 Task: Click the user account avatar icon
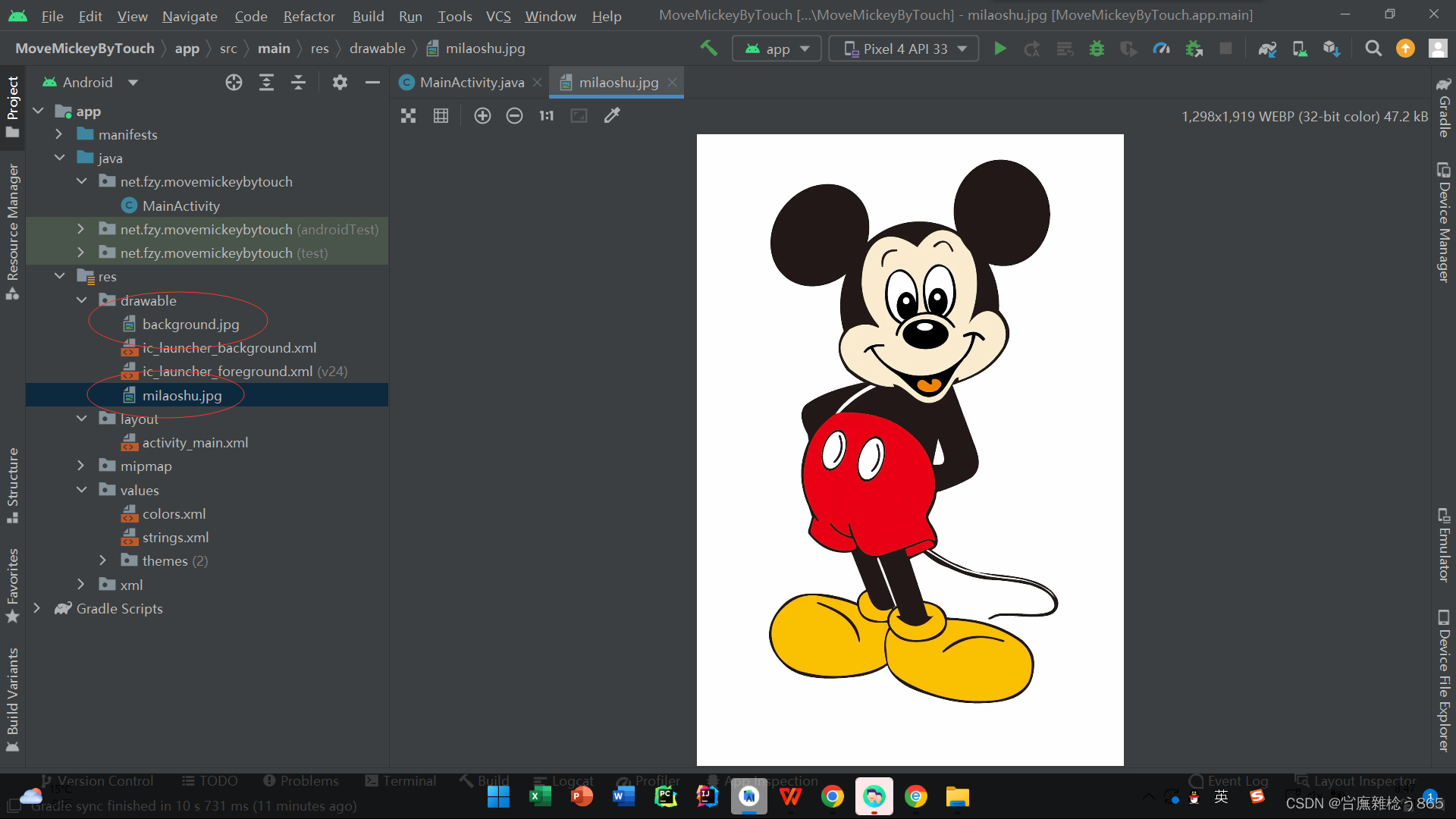(1438, 49)
